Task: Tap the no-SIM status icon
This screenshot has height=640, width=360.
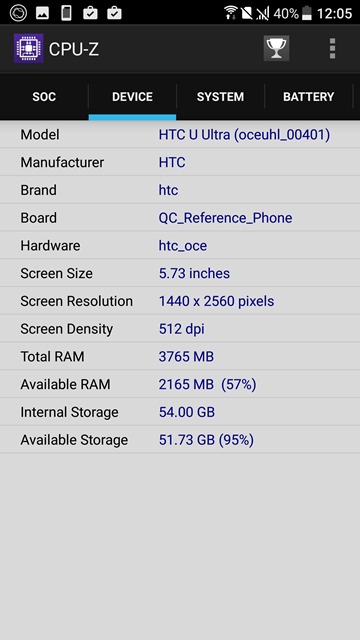Action: [x=247, y=13]
